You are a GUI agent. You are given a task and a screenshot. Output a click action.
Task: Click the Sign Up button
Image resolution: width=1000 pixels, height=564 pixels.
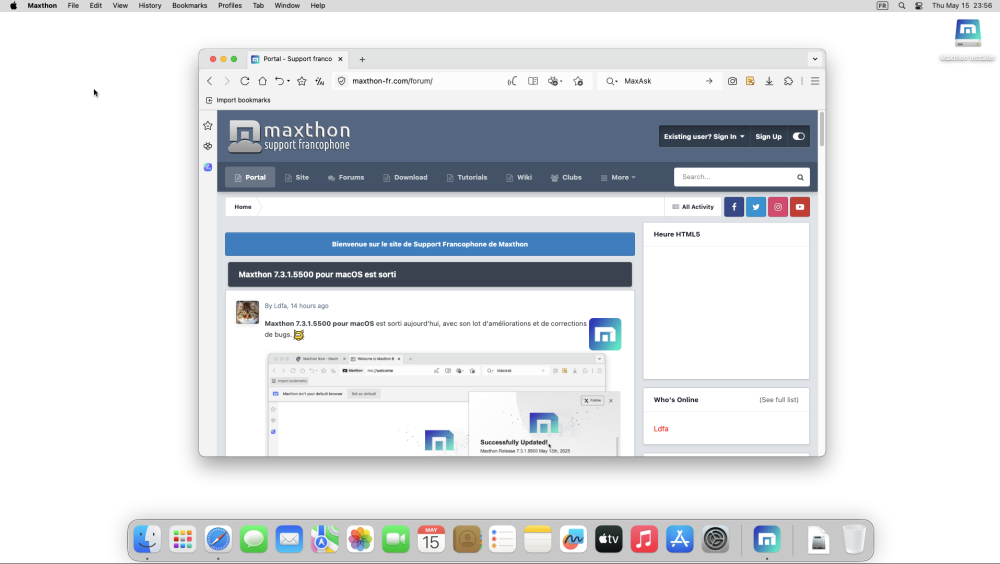point(768,137)
